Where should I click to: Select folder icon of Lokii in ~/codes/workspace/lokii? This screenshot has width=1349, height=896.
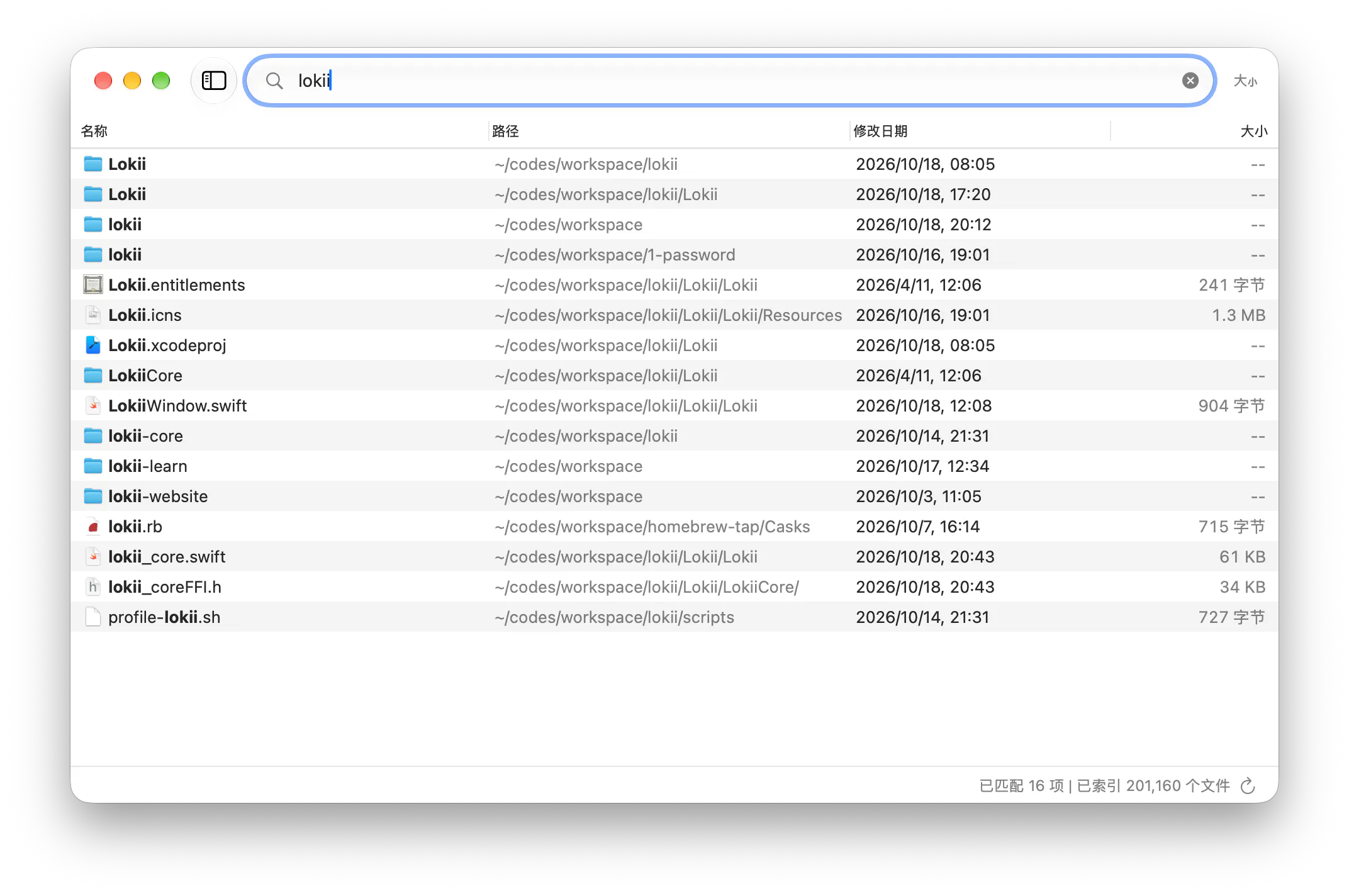(x=93, y=164)
